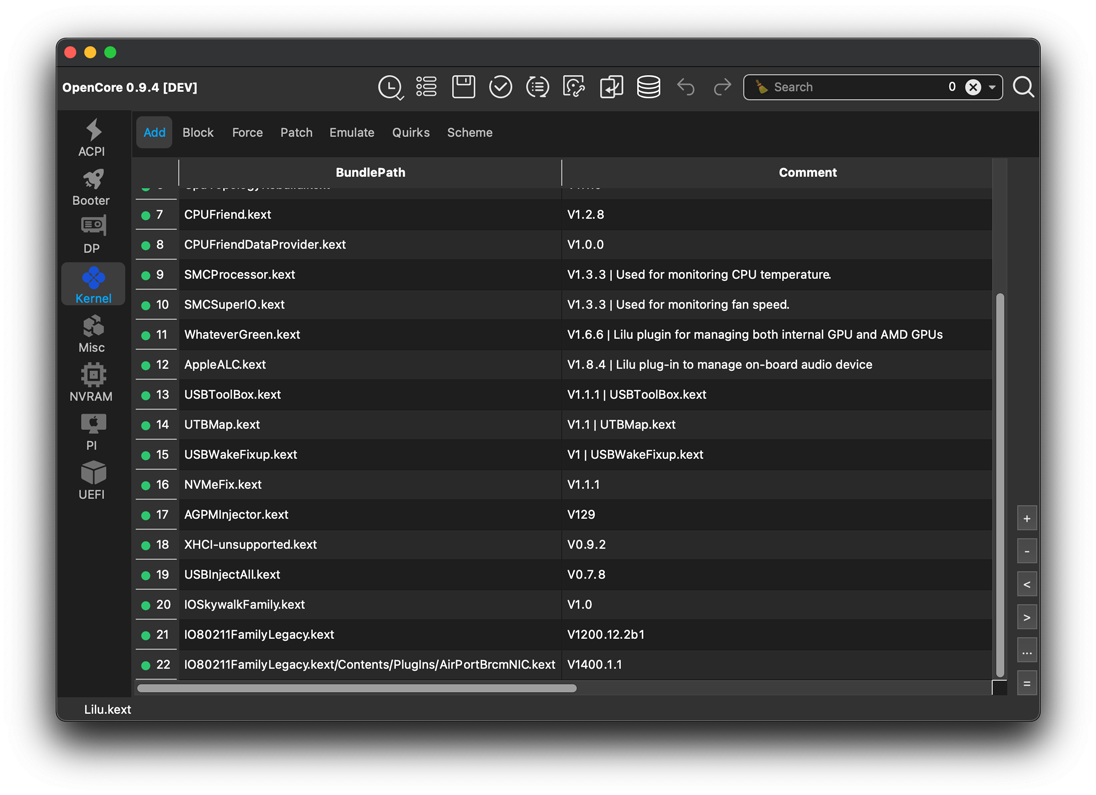Open the ellipsis more options button
This screenshot has height=795, width=1096.
(1027, 651)
